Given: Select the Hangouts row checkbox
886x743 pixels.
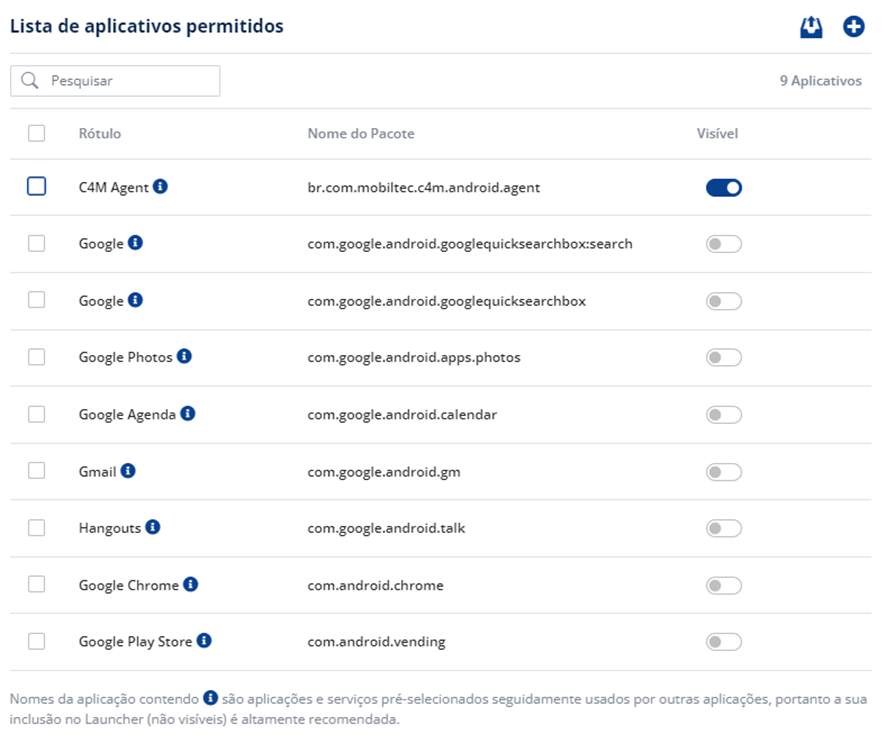Looking at the screenshot, I should click(x=37, y=528).
